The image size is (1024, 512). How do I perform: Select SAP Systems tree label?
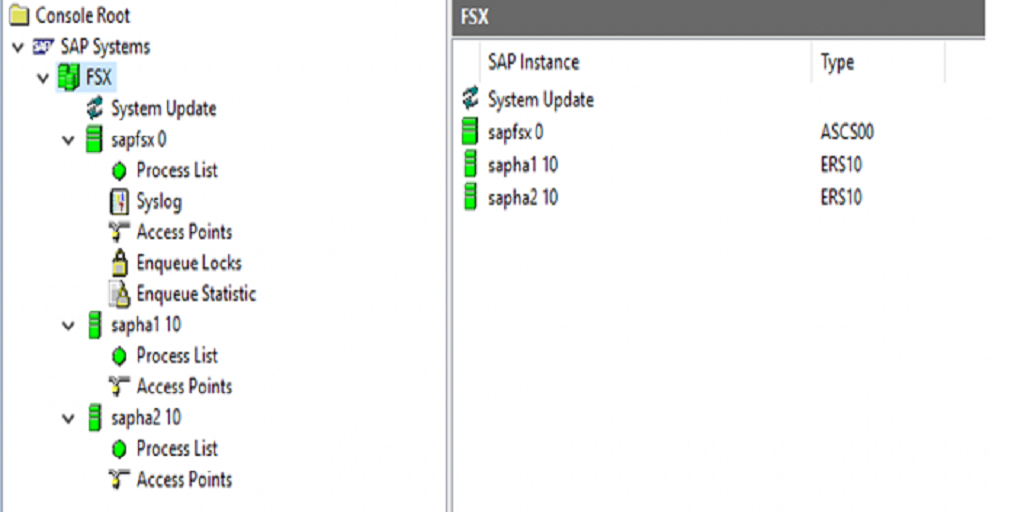pos(105,47)
